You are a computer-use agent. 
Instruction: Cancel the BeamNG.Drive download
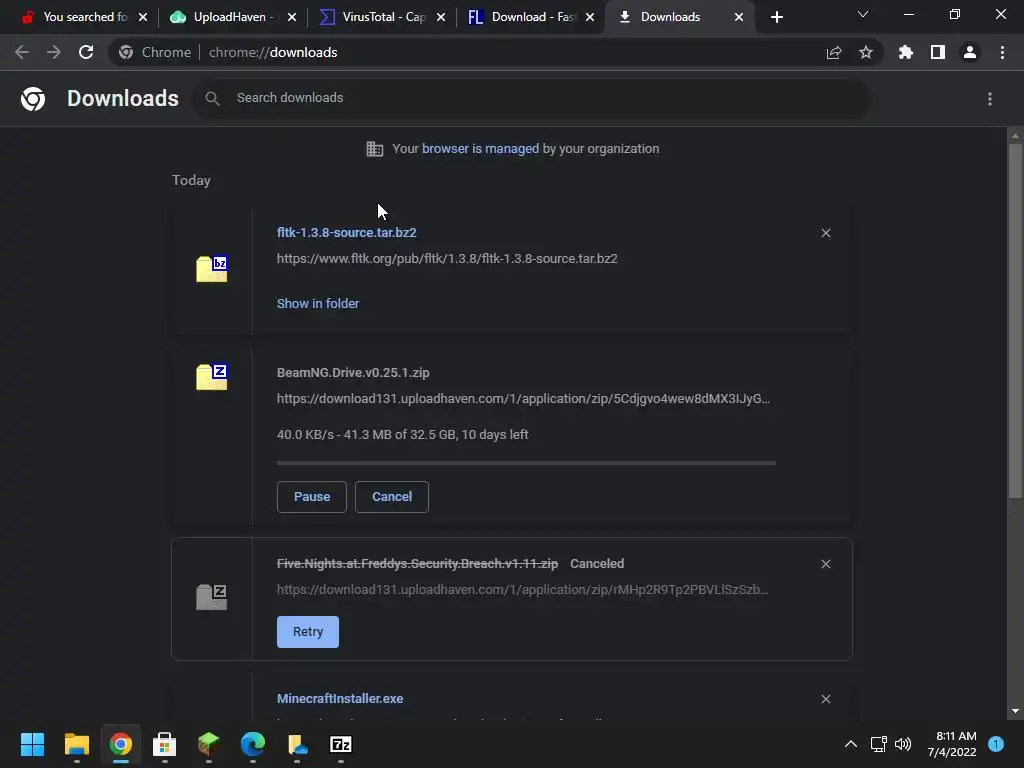(392, 497)
